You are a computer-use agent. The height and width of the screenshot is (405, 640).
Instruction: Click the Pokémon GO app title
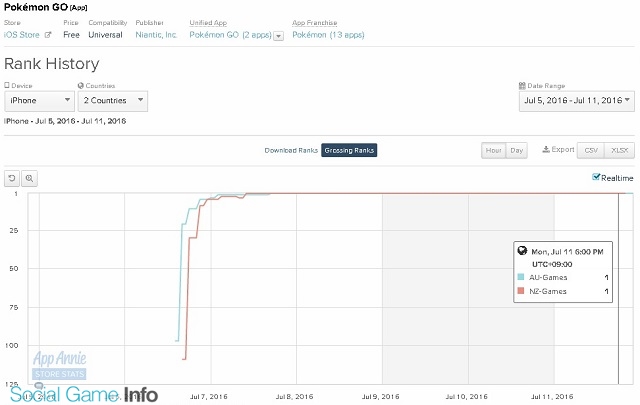pyautogui.click(x=36, y=7)
